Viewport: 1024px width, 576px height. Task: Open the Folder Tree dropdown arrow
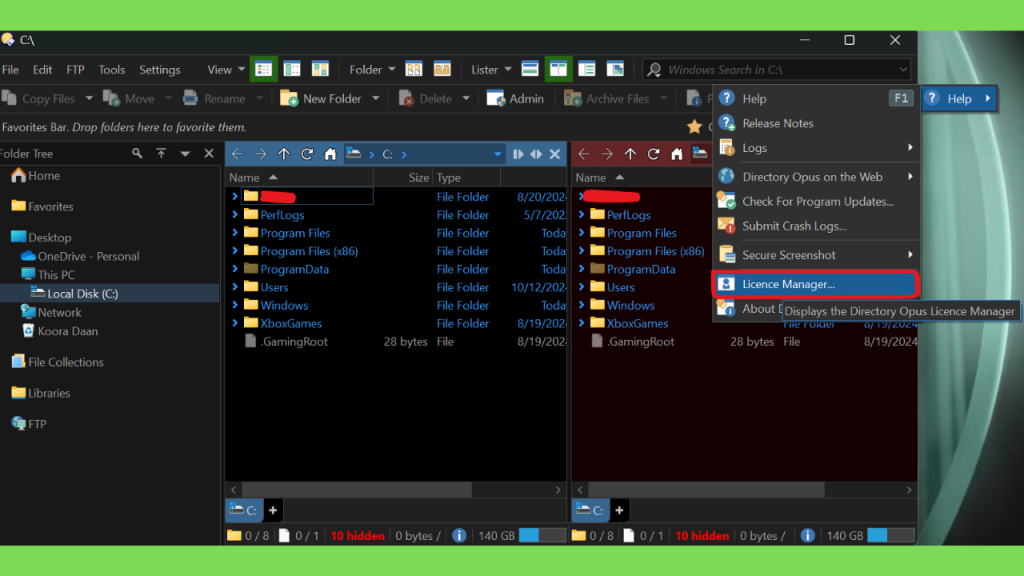pos(185,153)
